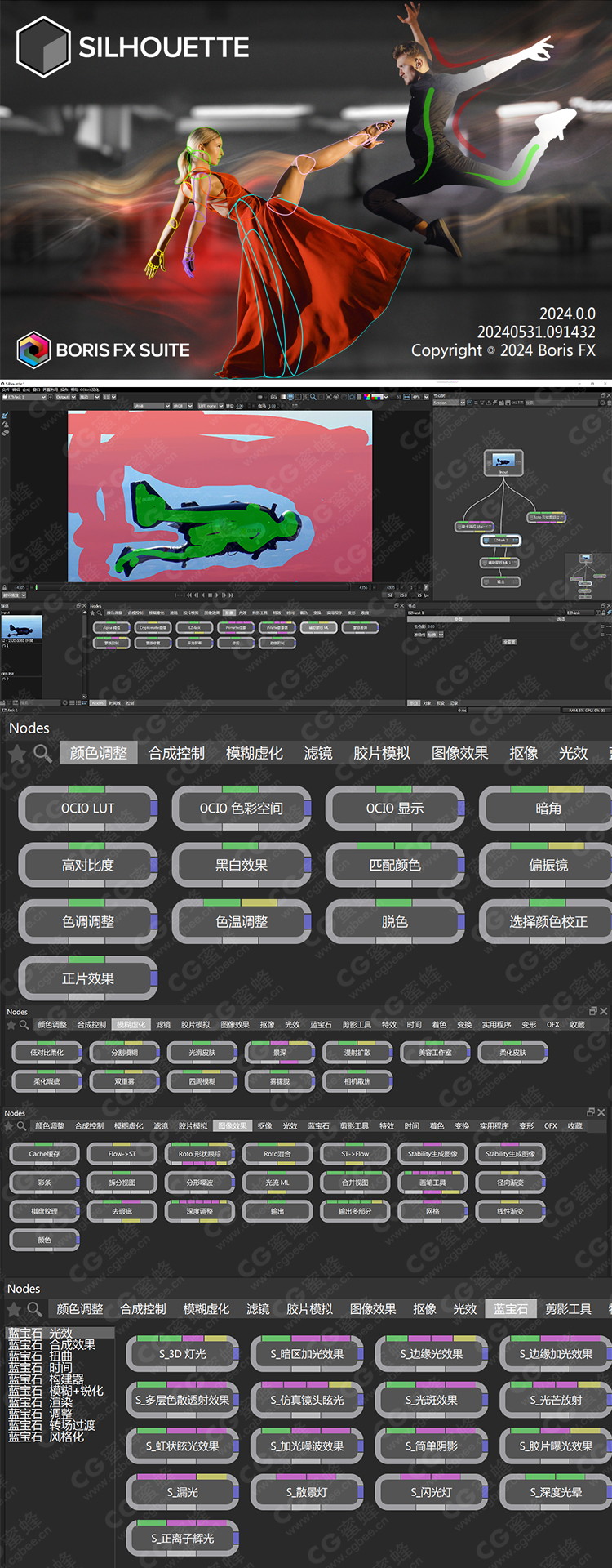Open the 抠像 tab above the 暗角 node

[523, 753]
